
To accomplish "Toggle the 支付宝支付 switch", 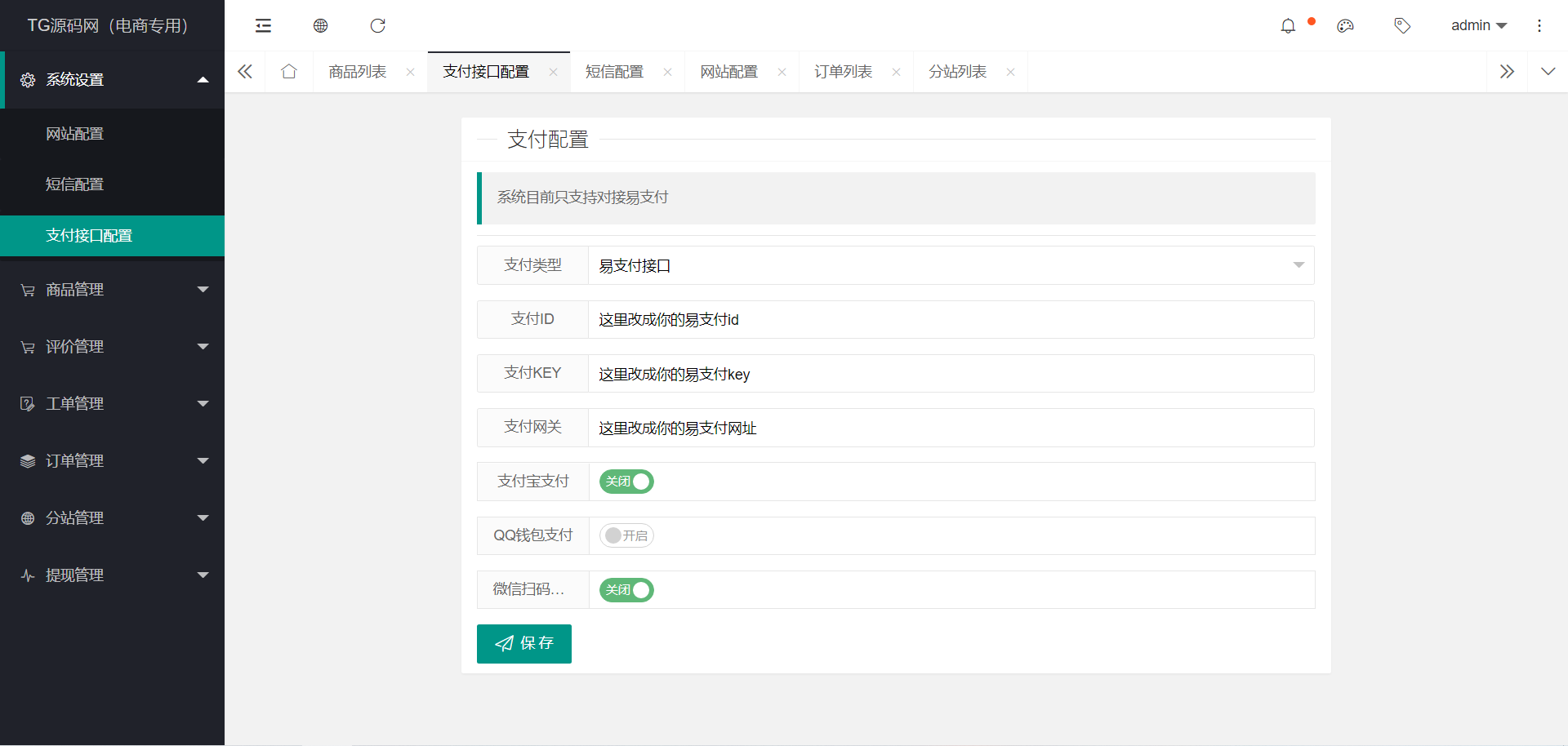I will pyautogui.click(x=626, y=482).
